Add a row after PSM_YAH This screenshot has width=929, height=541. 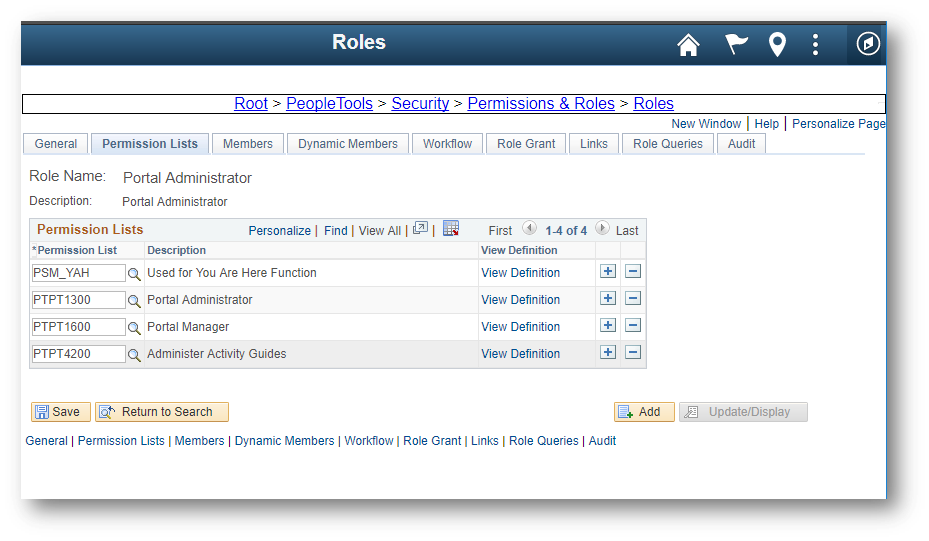point(608,271)
